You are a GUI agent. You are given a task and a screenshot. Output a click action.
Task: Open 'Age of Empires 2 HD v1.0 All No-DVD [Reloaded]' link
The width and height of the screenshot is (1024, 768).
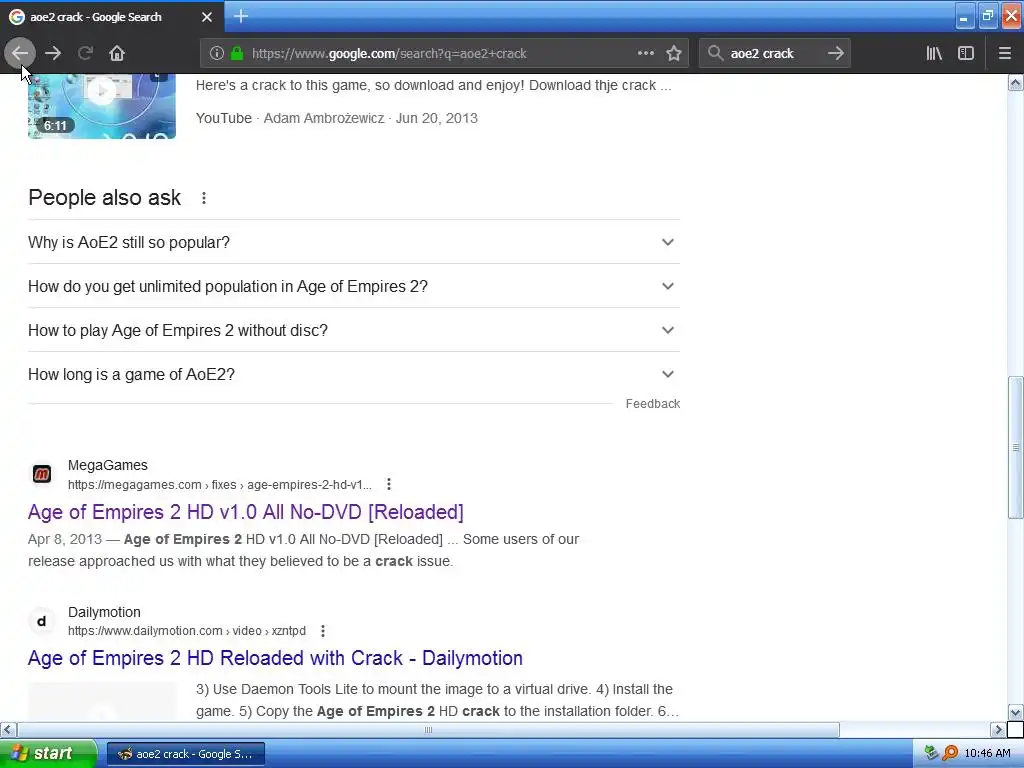[x=246, y=512]
